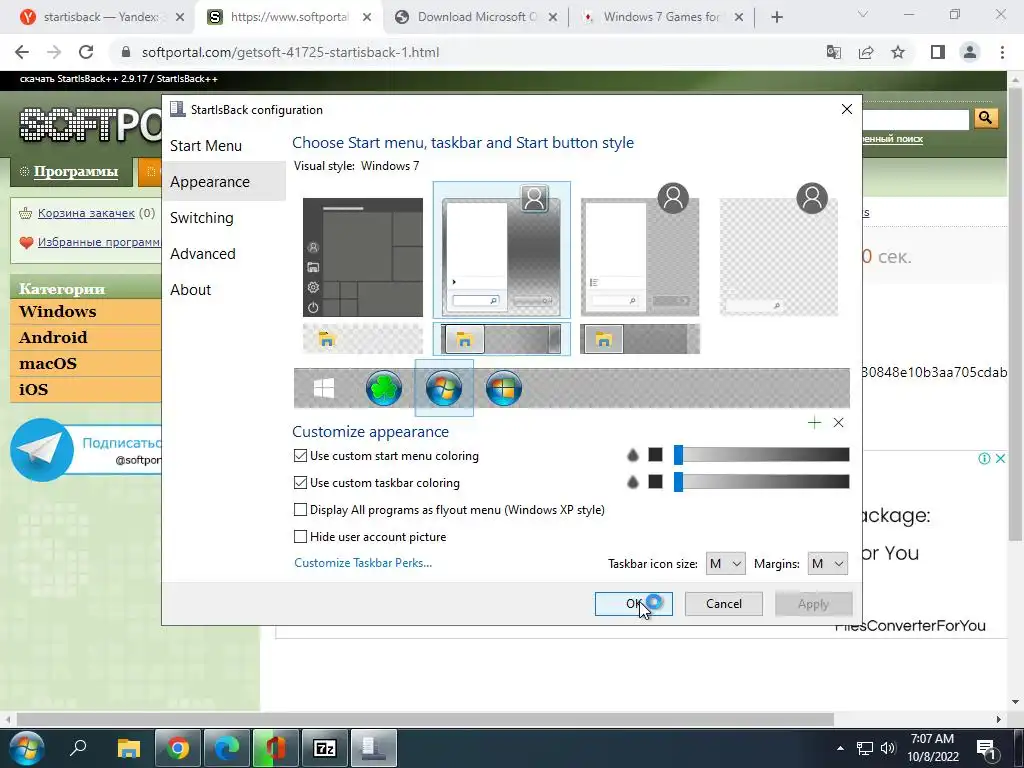Click the translate page icon
Viewport: 1024px width, 768px height.
[x=834, y=52]
